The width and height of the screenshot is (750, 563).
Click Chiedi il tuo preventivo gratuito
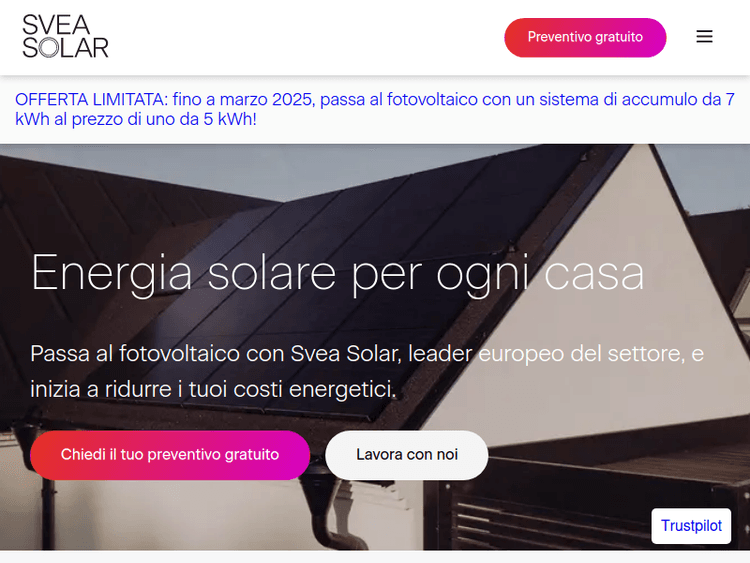click(x=170, y=454)
